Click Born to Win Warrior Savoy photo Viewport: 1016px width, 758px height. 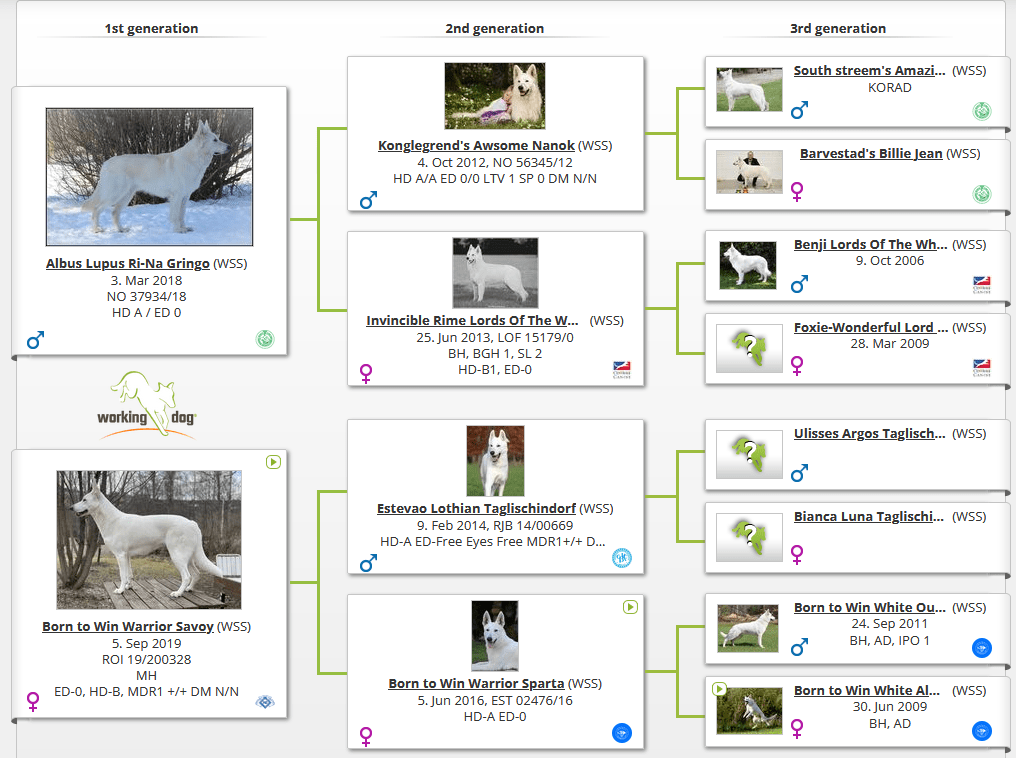pos(149,540)
